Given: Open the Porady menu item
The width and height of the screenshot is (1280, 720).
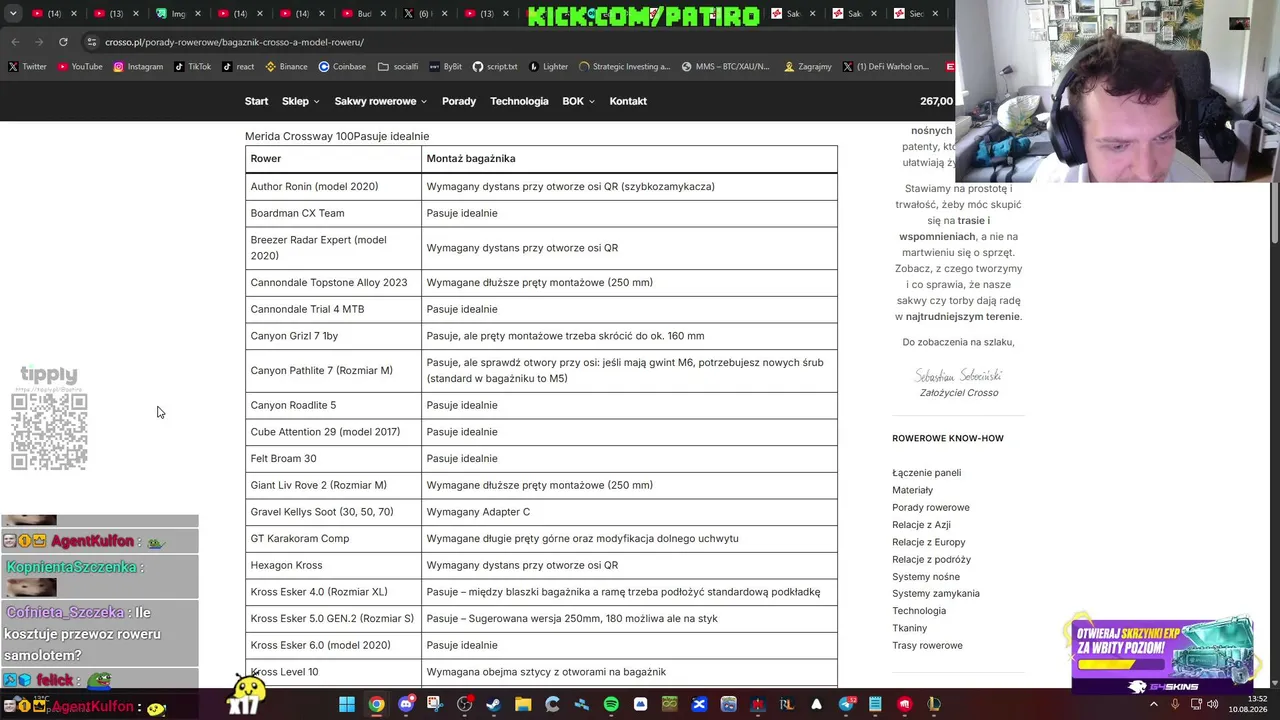Looking at the screenshot, I should [x=459, y=101].
